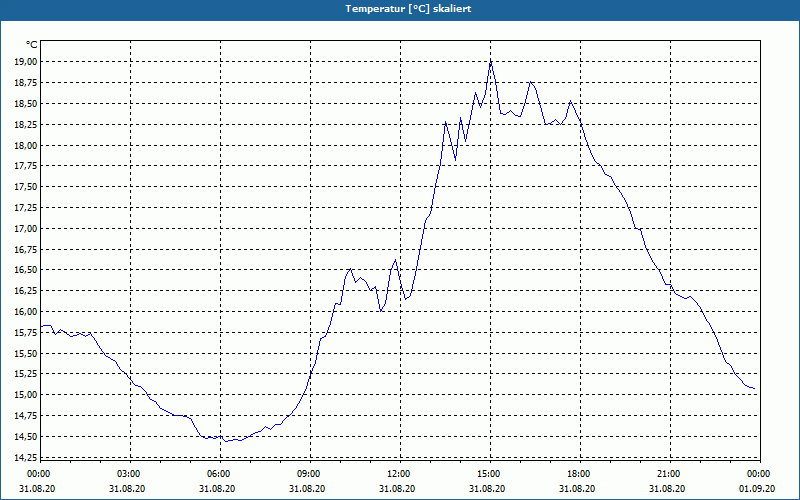Viewport: 800px width, 500px height.
Task: Select the 17,75 y-axis value
Action: coord(28,166)
